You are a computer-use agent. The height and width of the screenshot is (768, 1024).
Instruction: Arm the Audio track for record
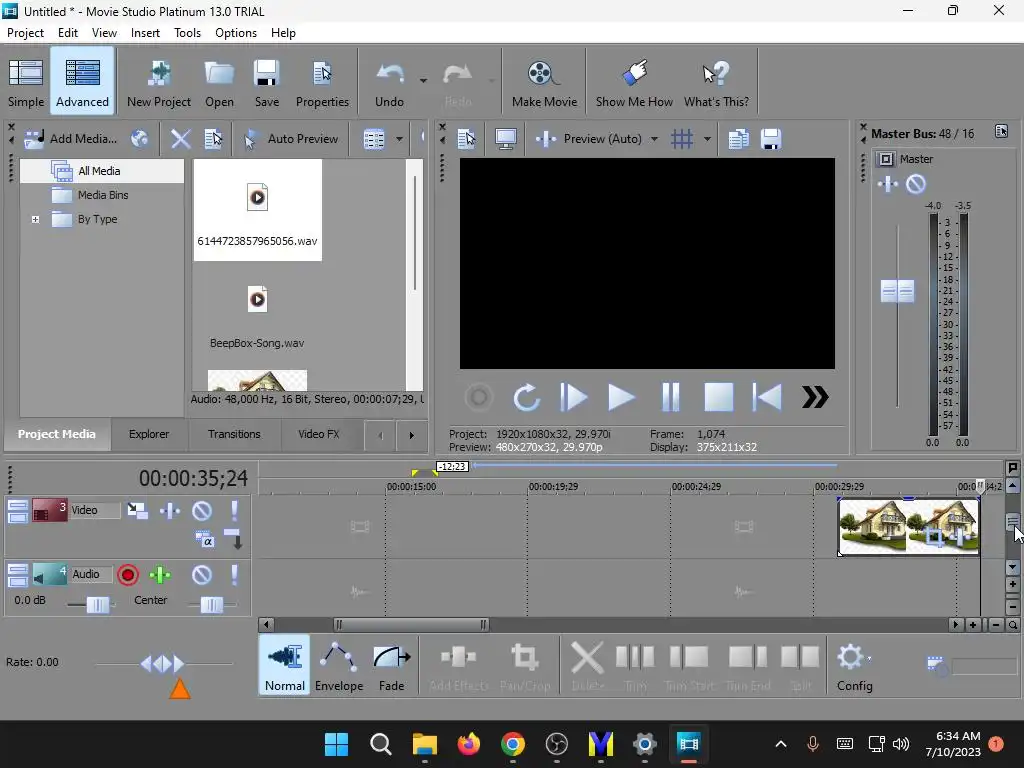128,575
